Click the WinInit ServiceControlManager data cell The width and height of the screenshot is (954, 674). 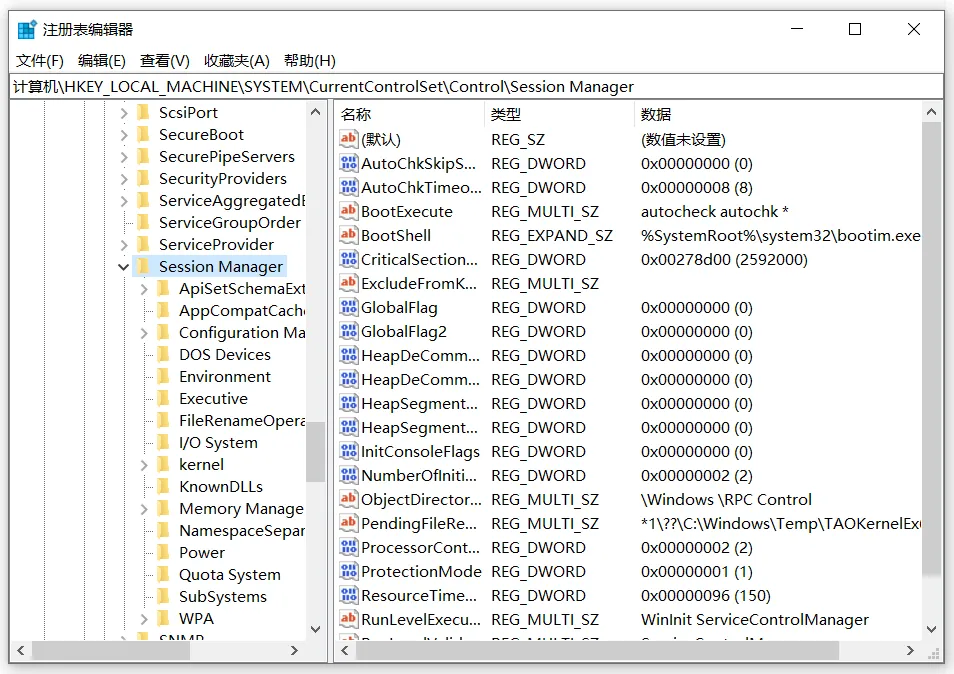[x=754, y=620]
